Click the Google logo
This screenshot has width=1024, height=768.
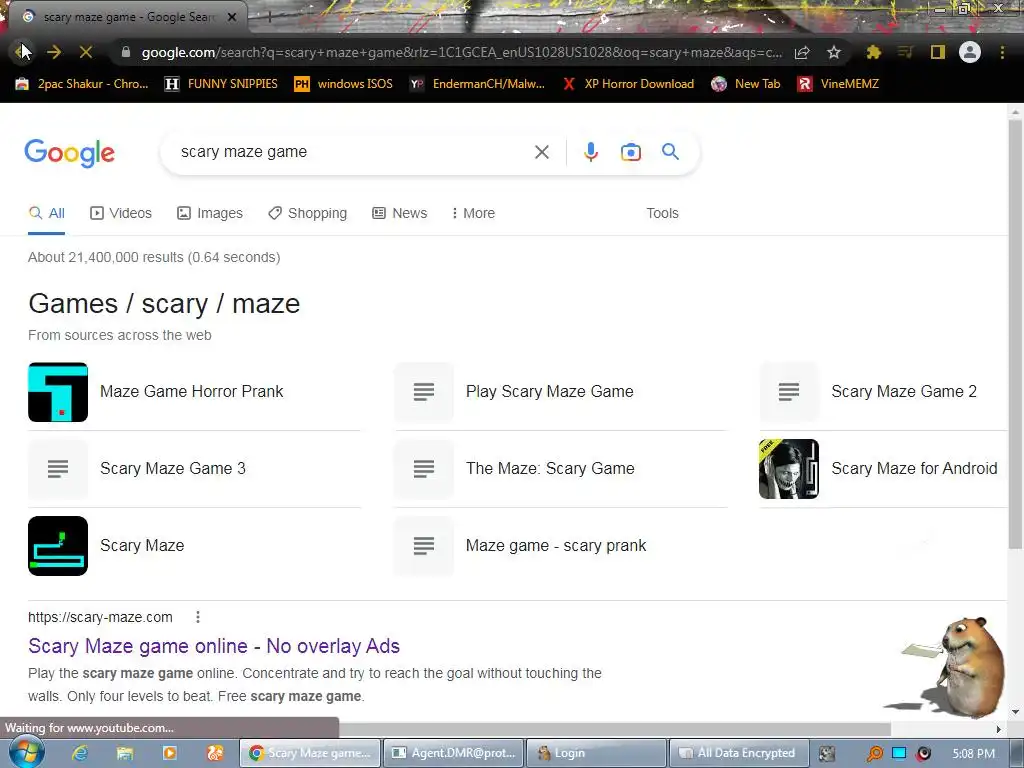pos(69,153)
